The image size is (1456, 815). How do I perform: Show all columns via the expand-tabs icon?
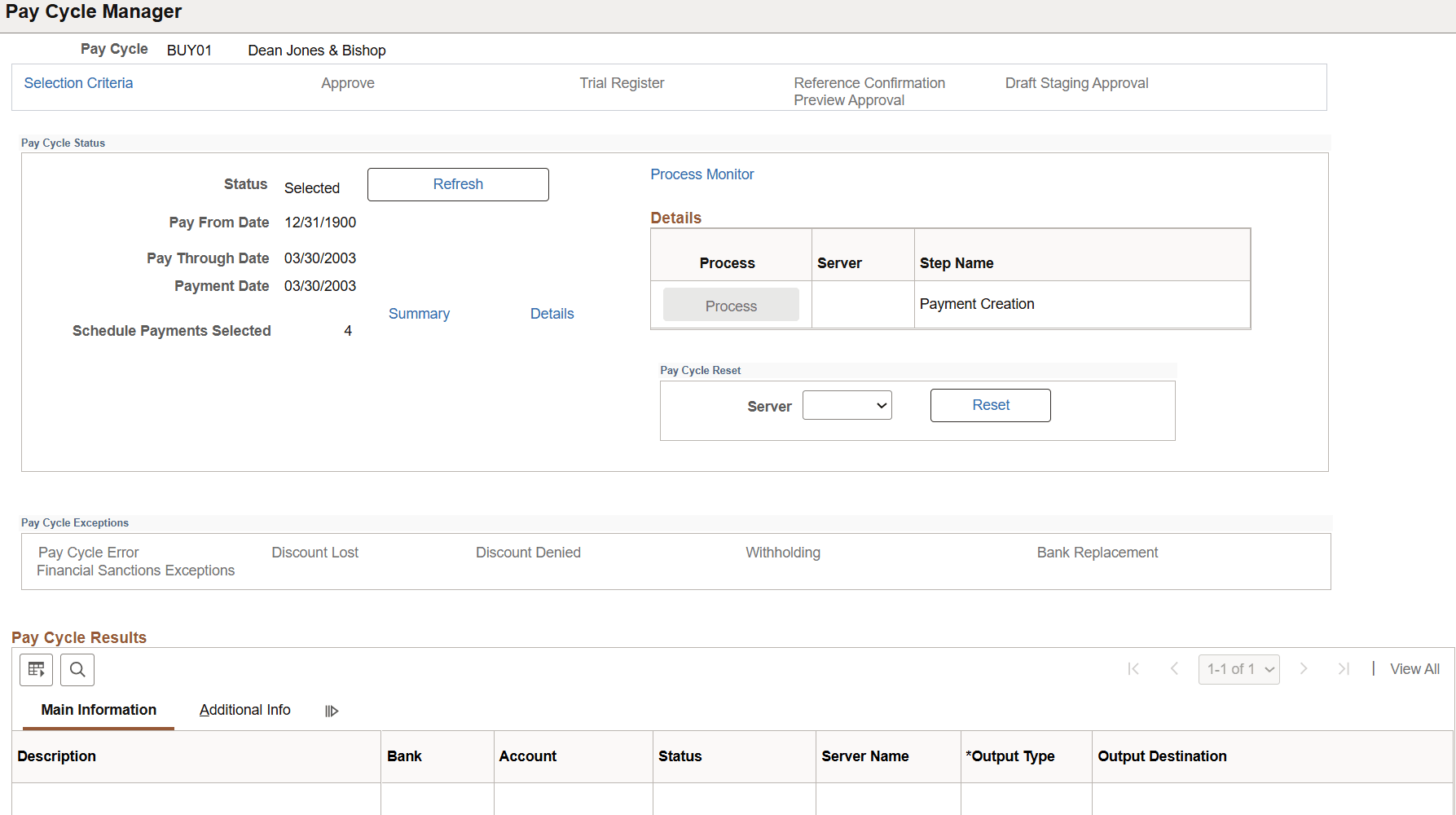331,710
